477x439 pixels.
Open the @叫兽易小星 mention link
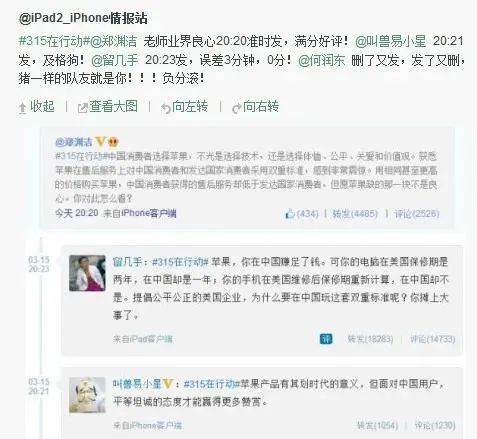click(x=391, y=41)
